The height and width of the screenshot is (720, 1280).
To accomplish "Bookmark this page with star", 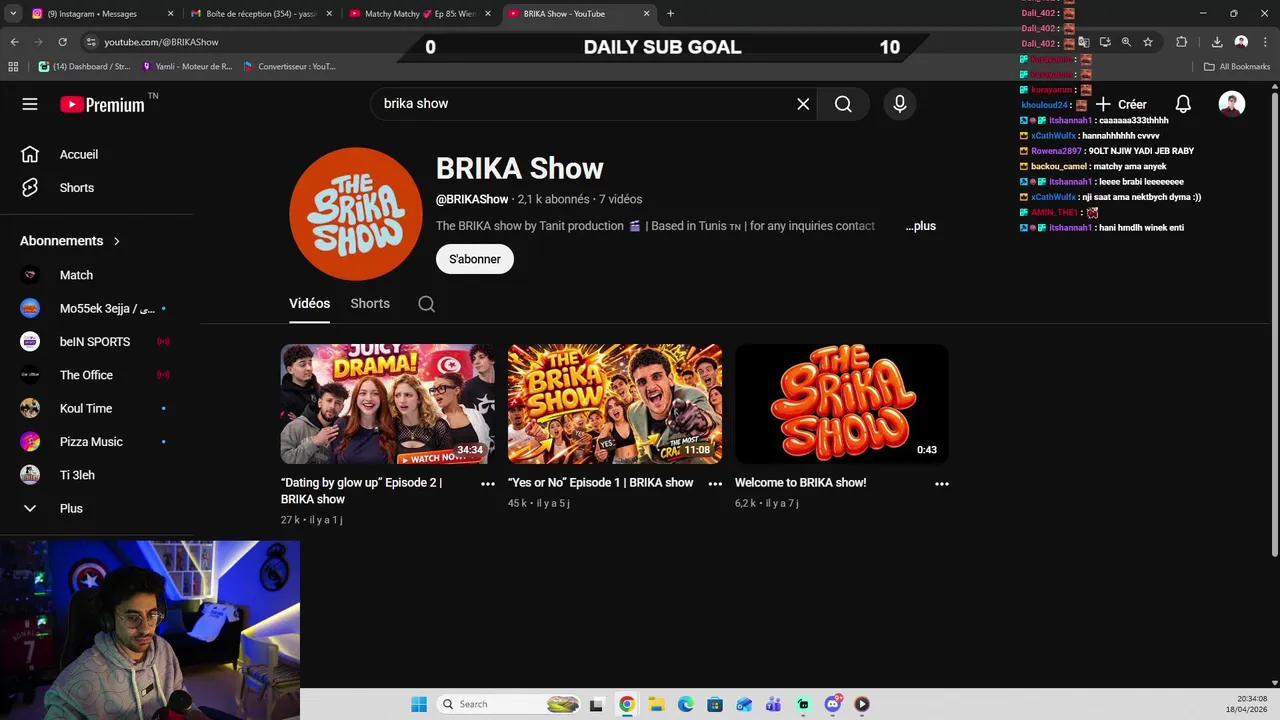I will click(1148, 42).
